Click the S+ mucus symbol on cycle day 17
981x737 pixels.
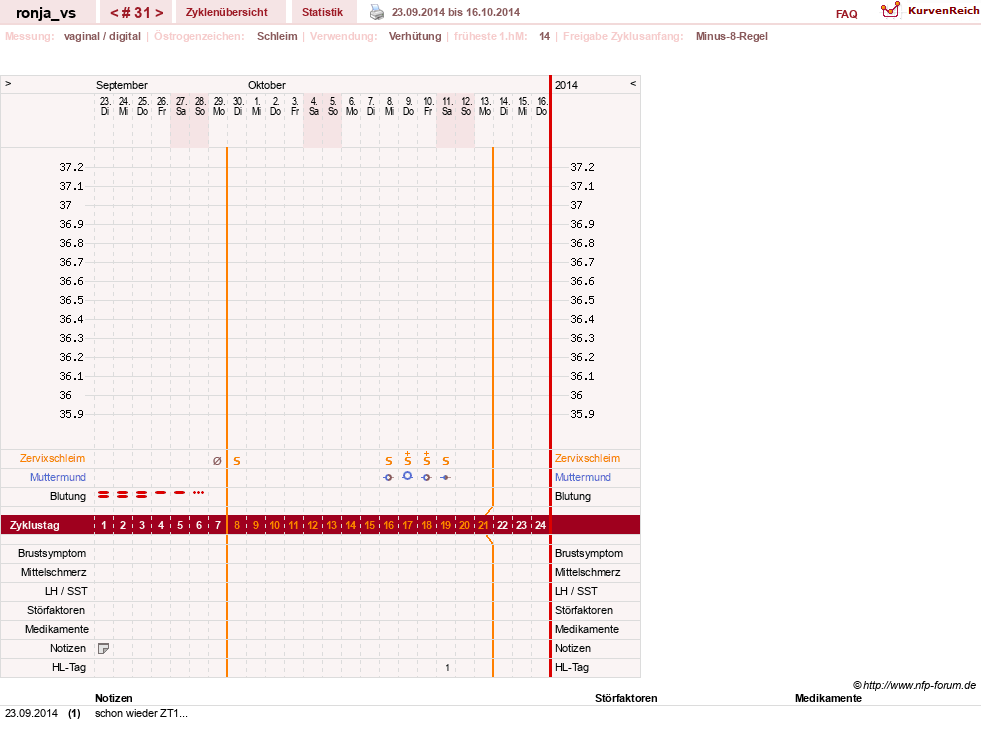coord(407,459)
